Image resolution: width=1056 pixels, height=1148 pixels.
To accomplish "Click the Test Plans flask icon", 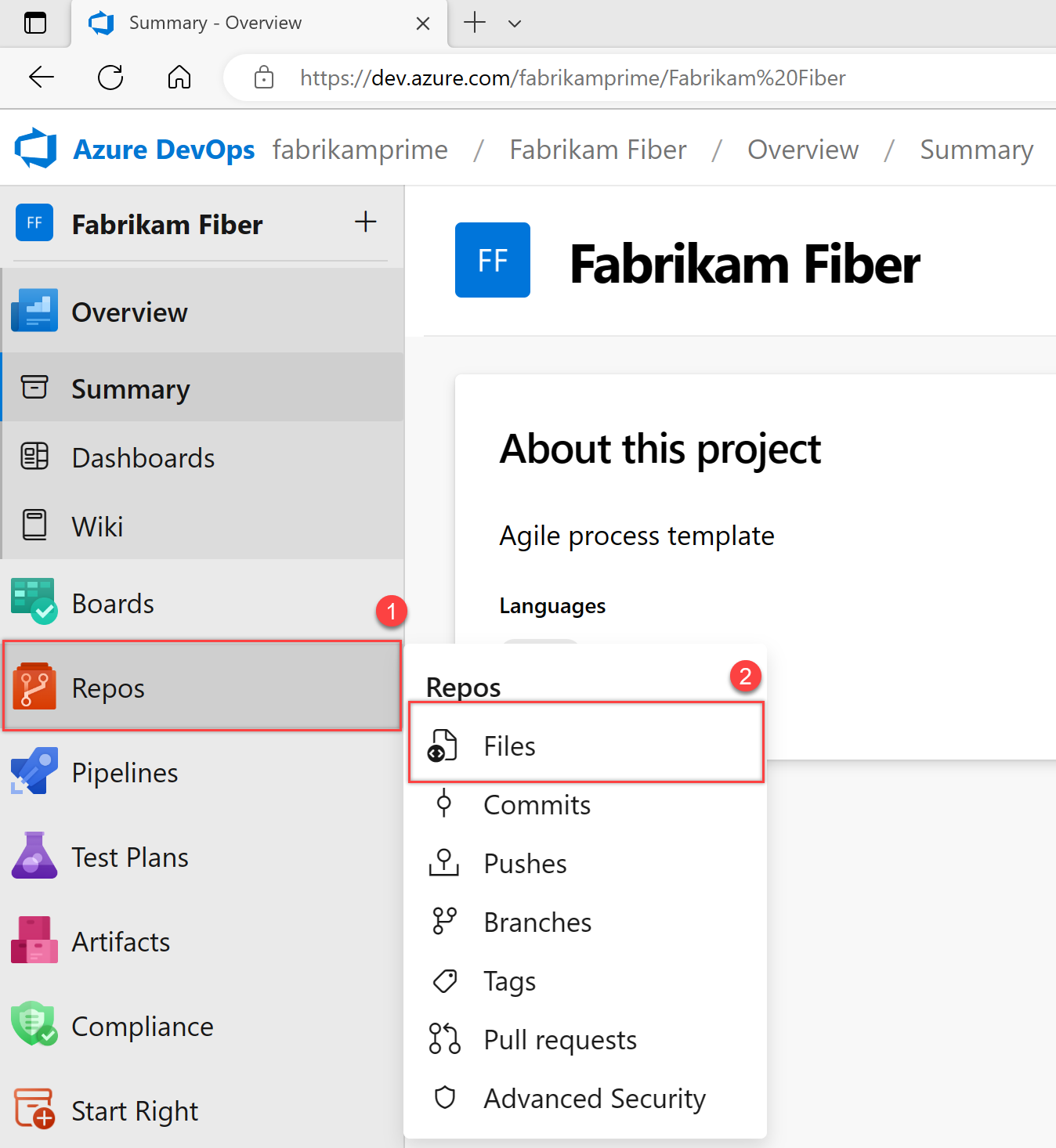I will point(34,856).
